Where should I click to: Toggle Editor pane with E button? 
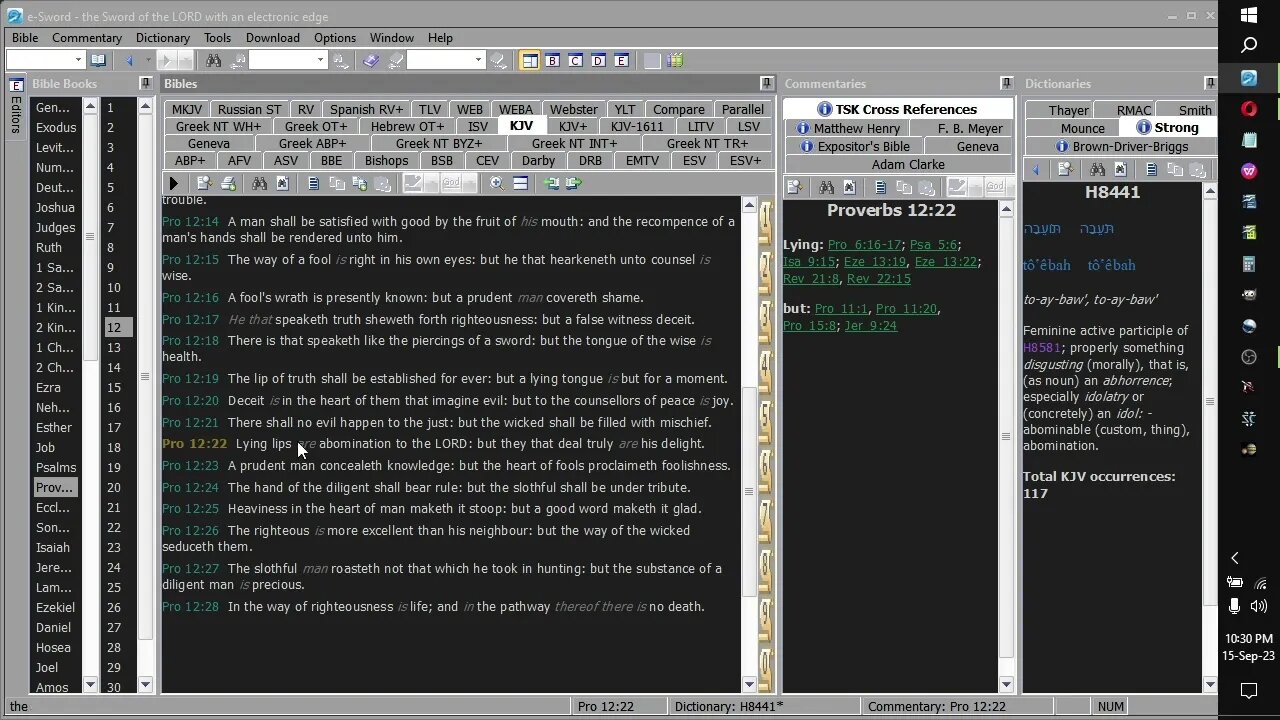tap(621, 60)
